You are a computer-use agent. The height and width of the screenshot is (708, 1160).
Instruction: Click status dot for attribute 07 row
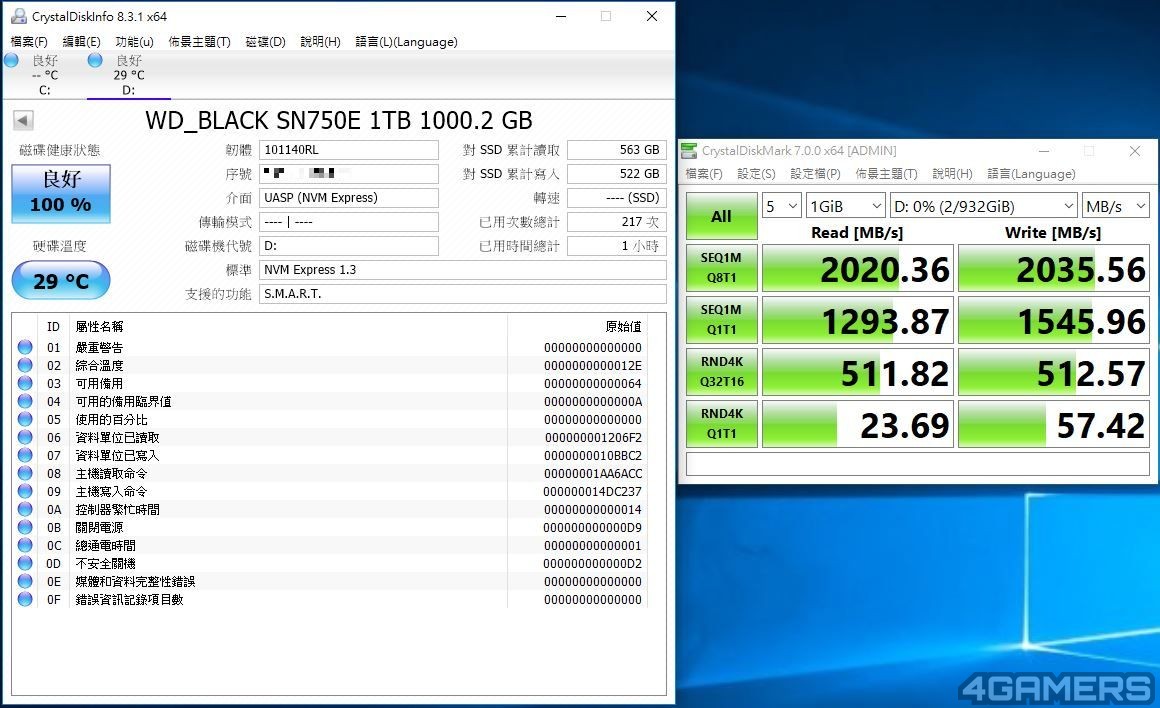(x=25, y=455)
